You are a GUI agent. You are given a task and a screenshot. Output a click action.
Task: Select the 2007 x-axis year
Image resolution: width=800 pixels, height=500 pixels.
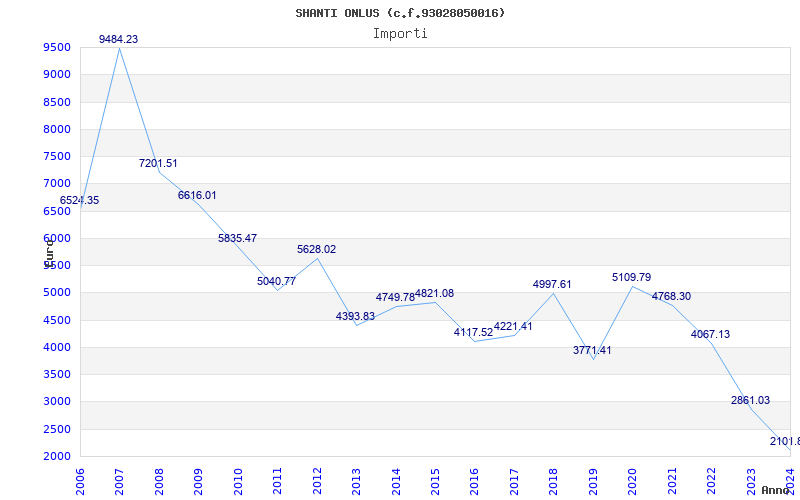119,482
